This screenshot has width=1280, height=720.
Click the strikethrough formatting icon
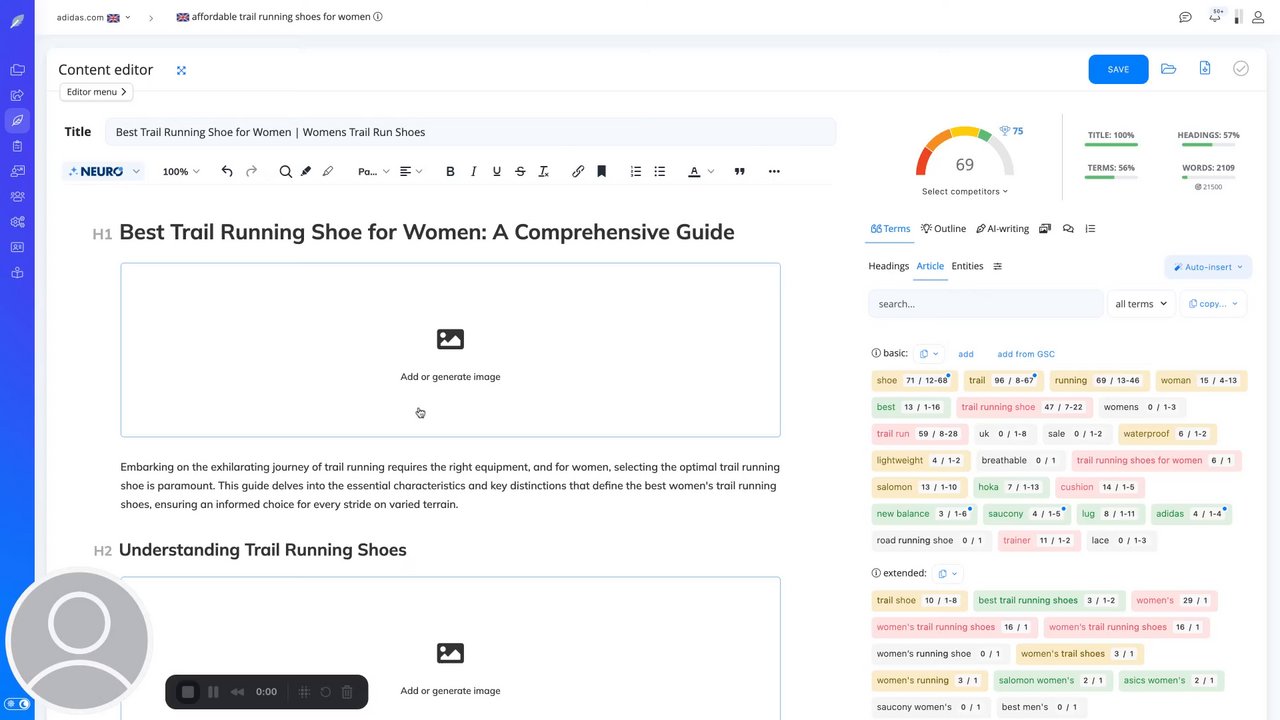pos(520,172)
